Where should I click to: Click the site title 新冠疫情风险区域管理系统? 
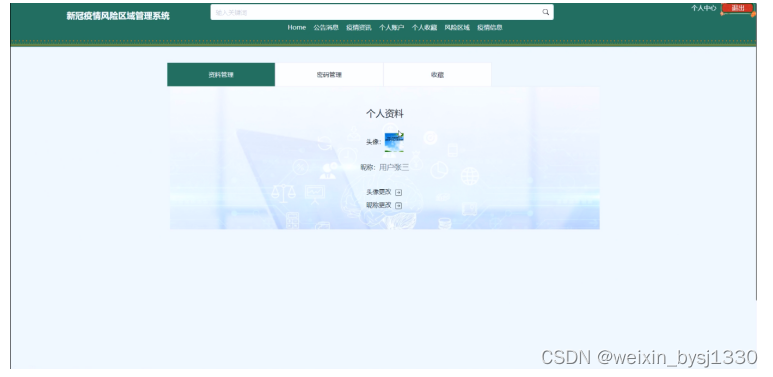coord(118,16)
